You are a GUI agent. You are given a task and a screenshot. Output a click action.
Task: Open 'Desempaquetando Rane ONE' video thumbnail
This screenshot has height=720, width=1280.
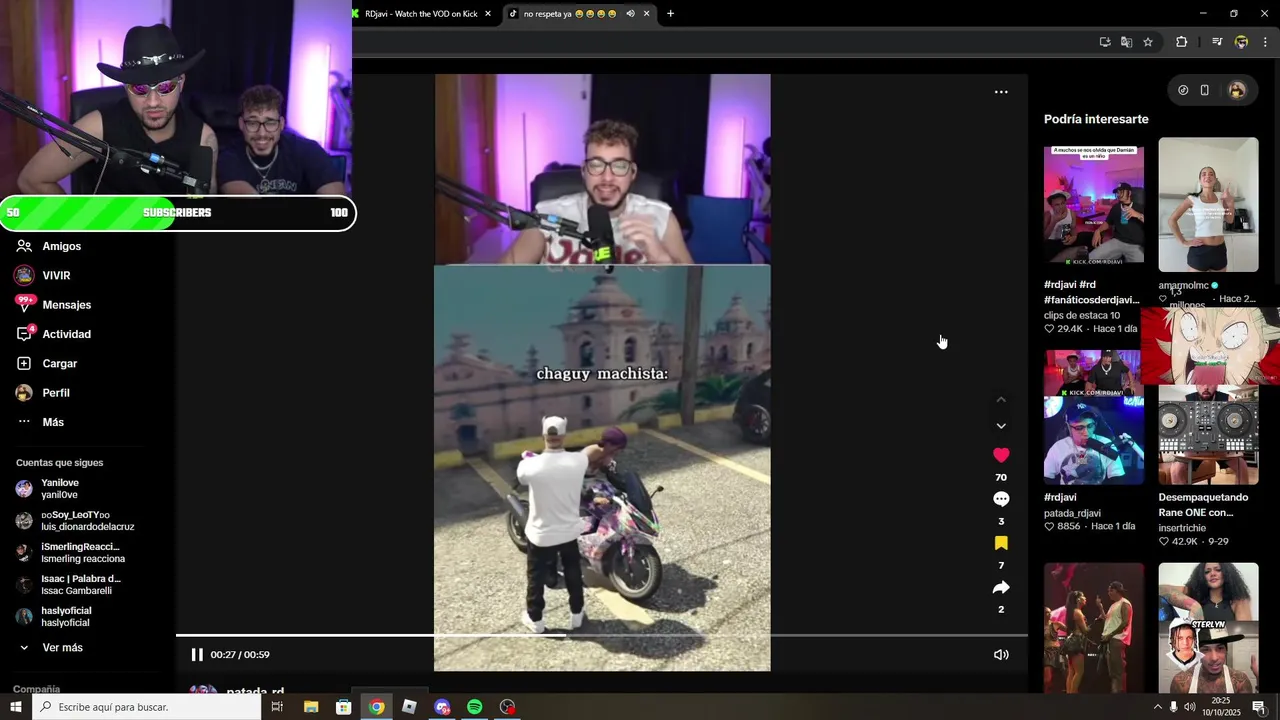(x=1208, y=435)
